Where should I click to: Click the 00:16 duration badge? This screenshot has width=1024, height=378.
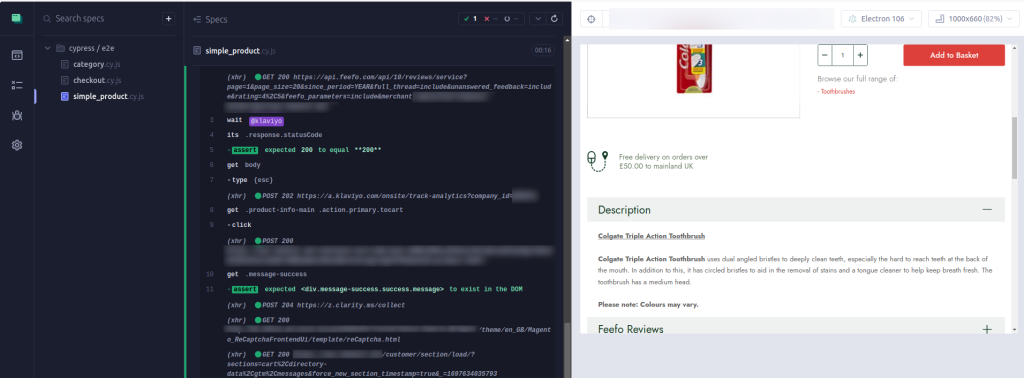click(x=543, y=50)
